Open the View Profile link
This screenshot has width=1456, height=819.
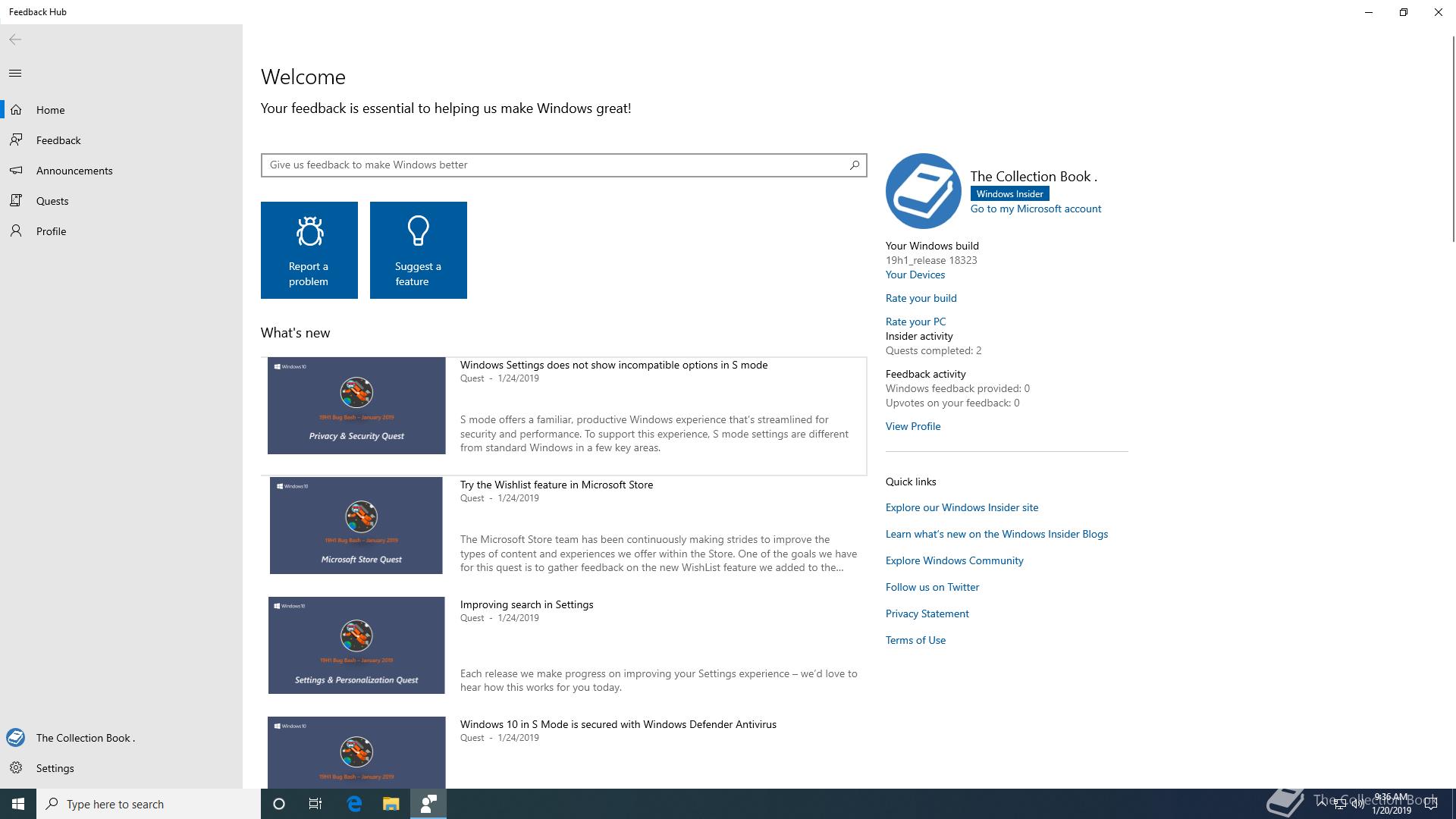(912, 427)
